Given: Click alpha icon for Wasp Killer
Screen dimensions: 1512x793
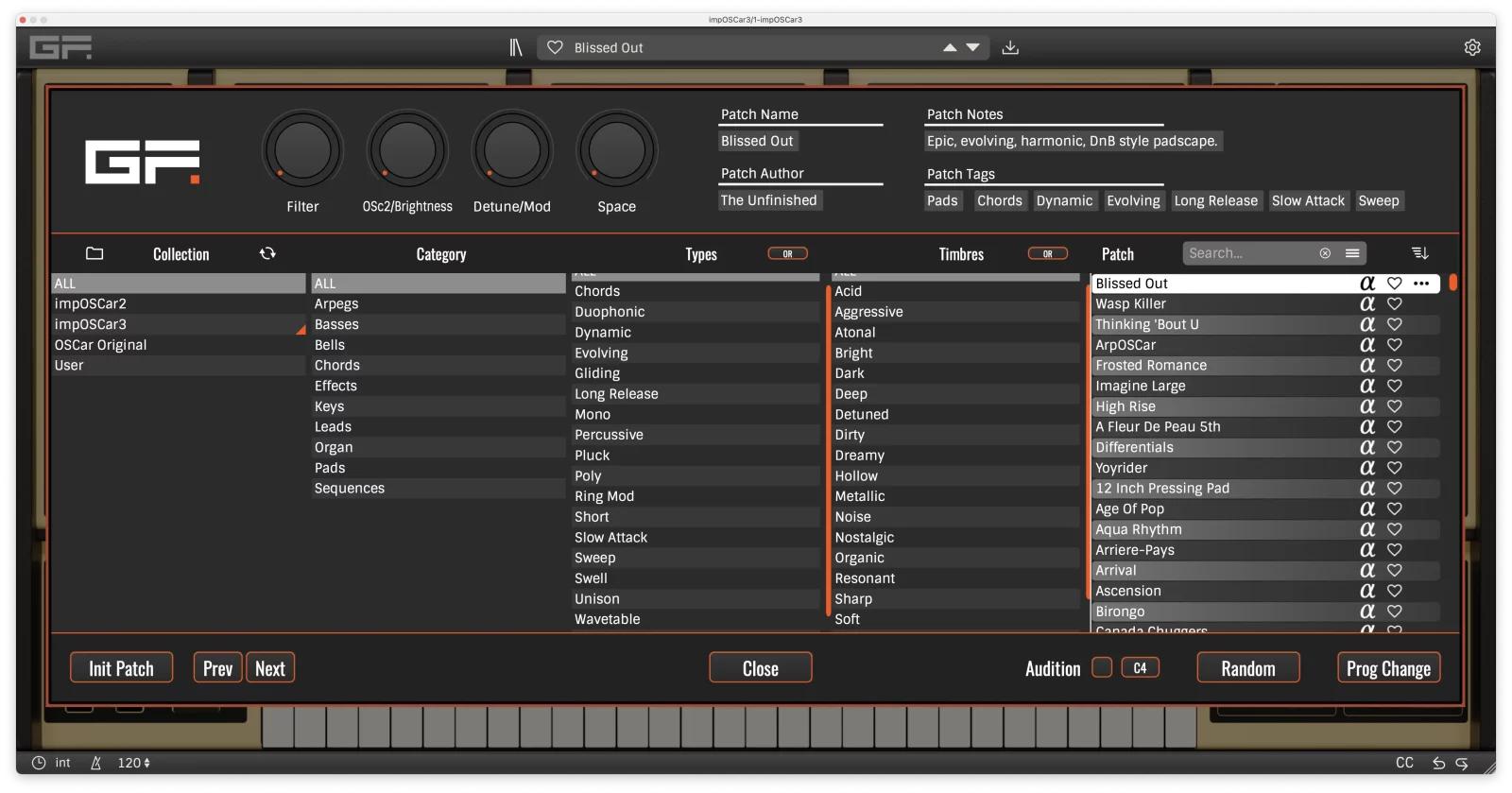Looking at the screenshot, I should click(x=1367, y=303).
